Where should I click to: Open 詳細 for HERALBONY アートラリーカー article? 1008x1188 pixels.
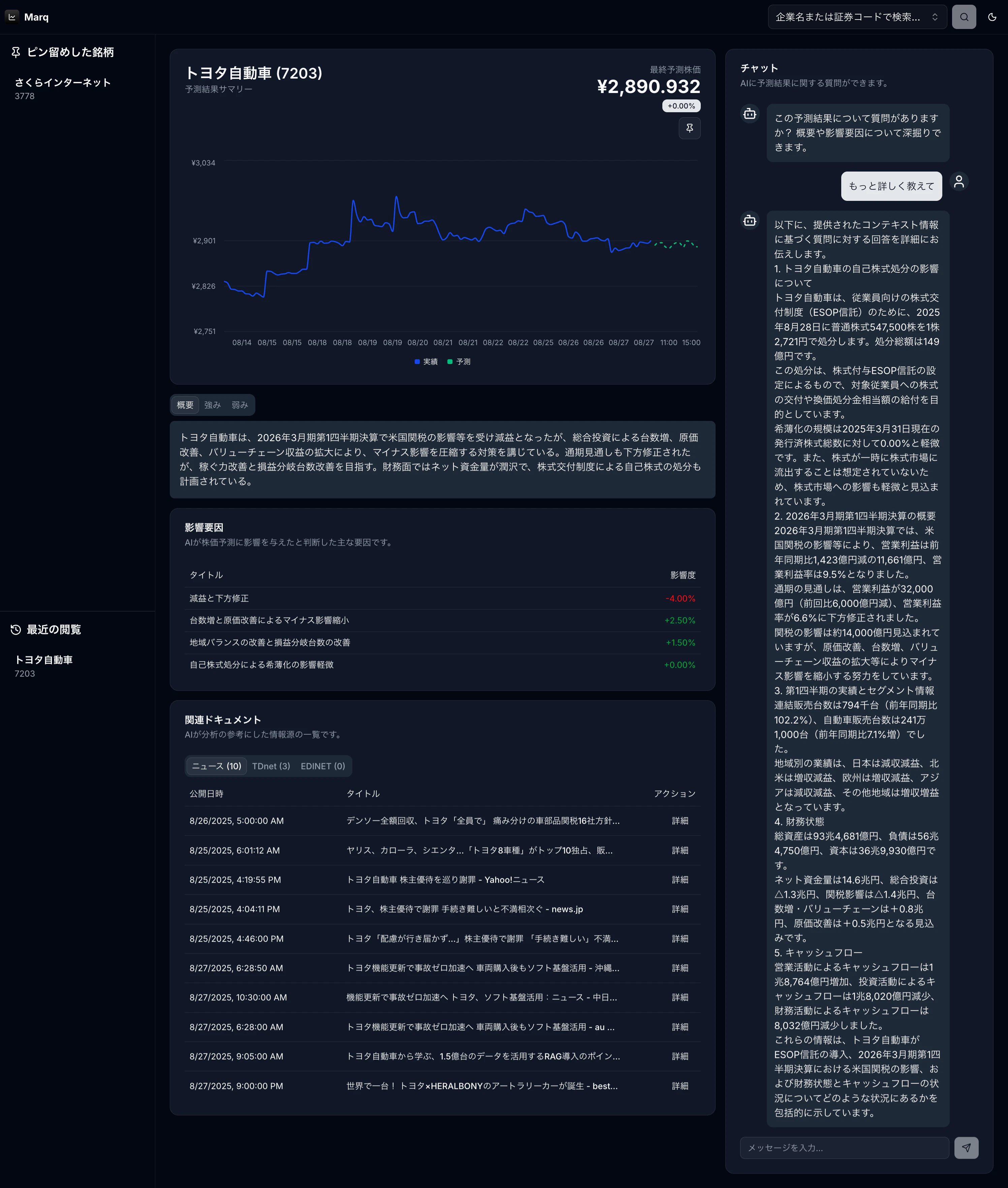pyautogui.click(x=680, y=1086)
